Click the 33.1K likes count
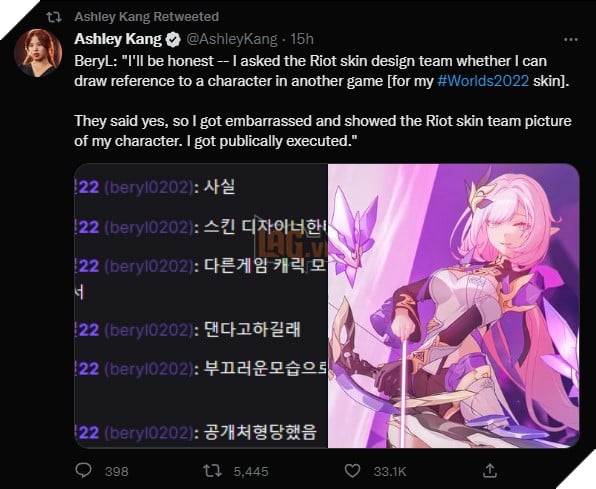 pyautogui.click(x=390, y=472)
